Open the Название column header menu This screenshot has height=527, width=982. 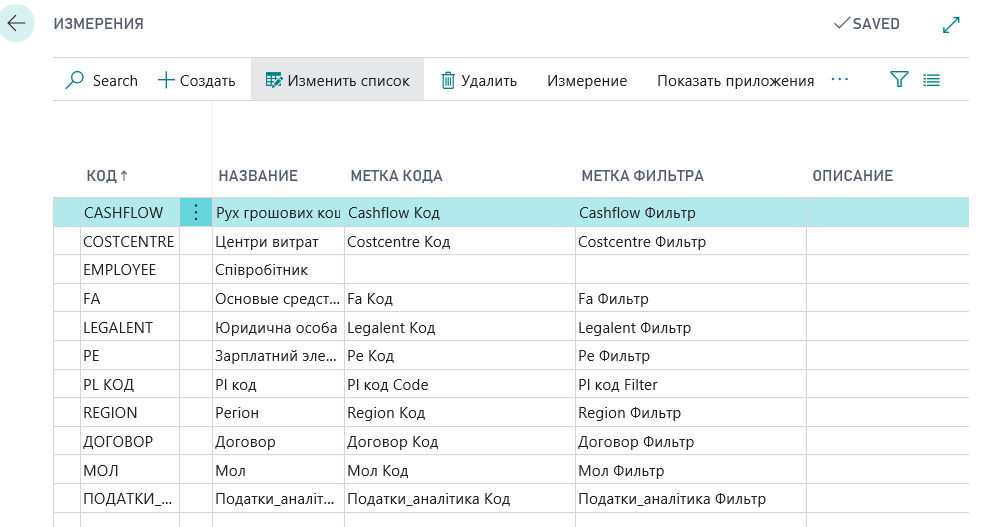[258, 176]
